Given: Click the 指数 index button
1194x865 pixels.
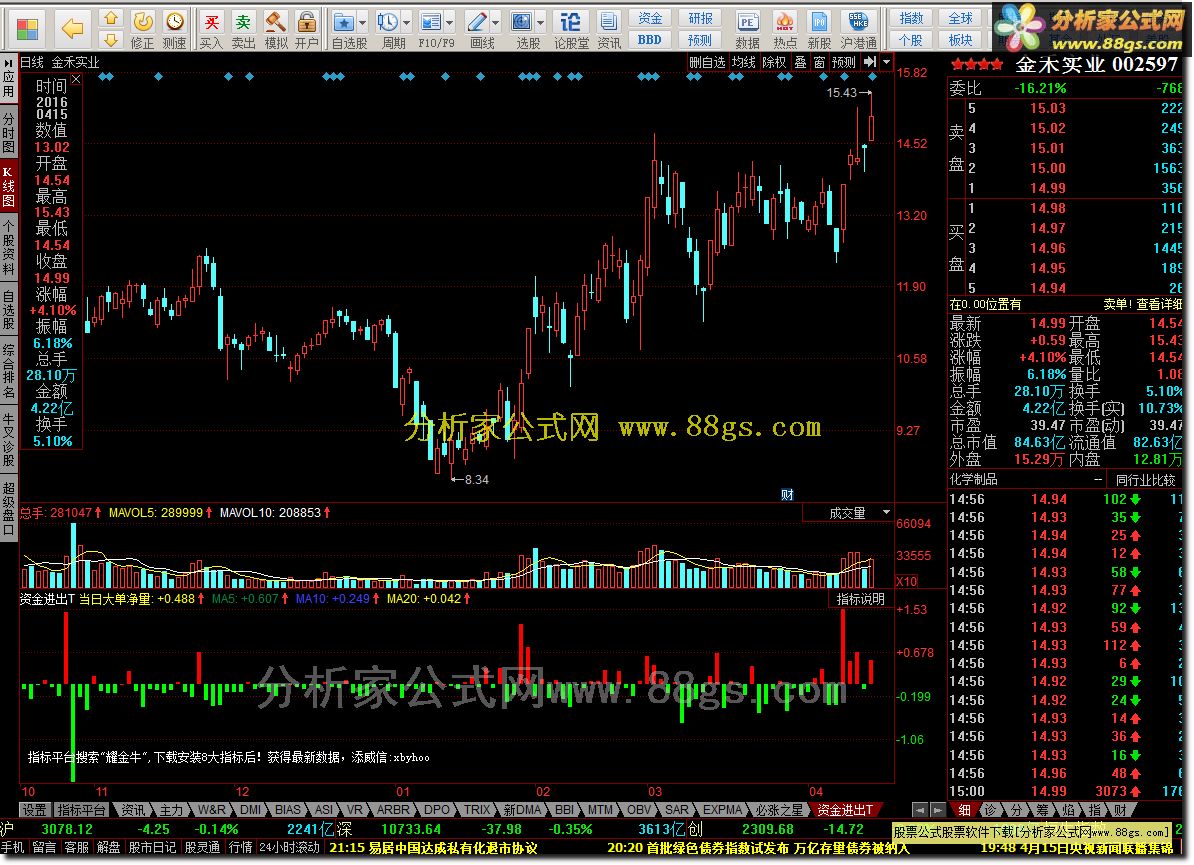Looking at the screenshot, I should 911,18.
